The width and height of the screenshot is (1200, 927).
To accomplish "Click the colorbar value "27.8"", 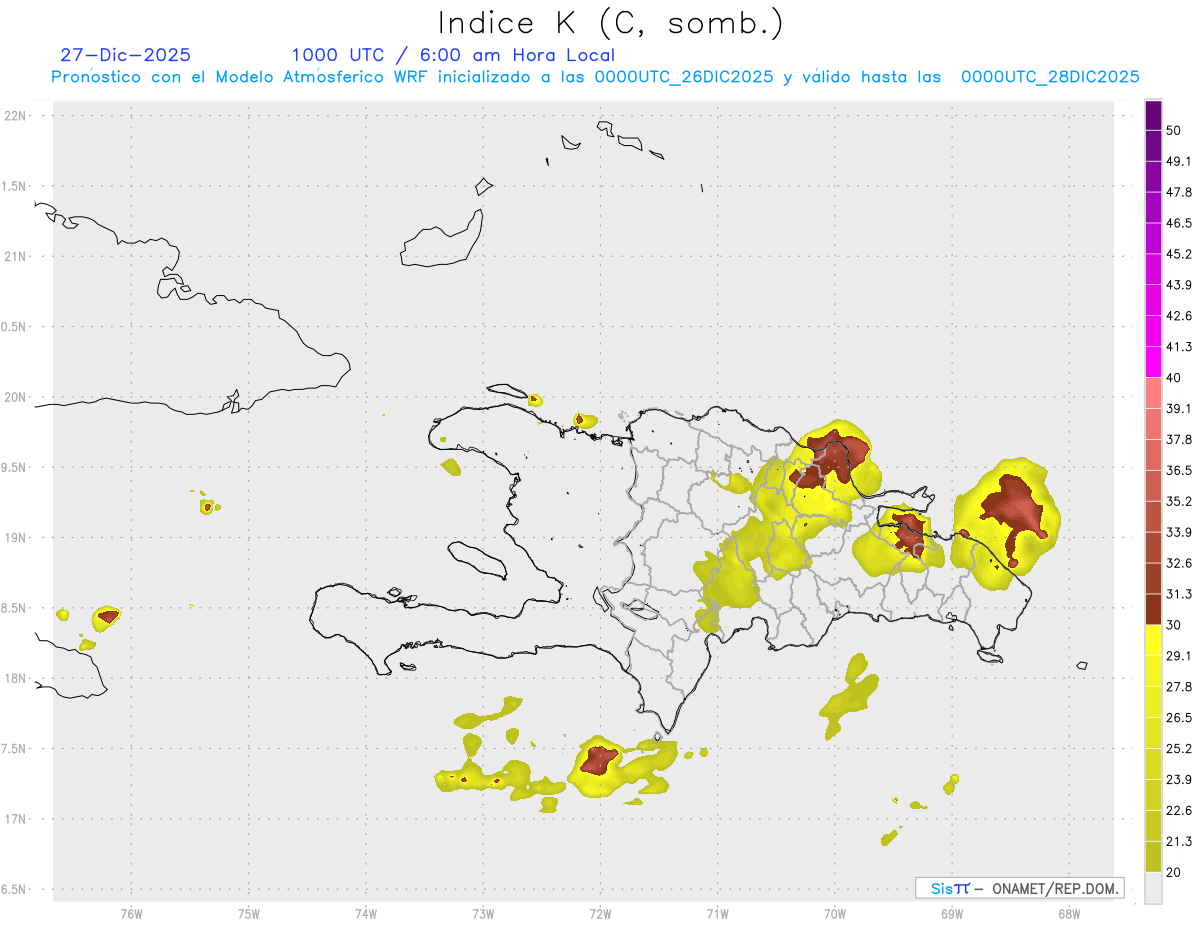I will click(1179, 687).
